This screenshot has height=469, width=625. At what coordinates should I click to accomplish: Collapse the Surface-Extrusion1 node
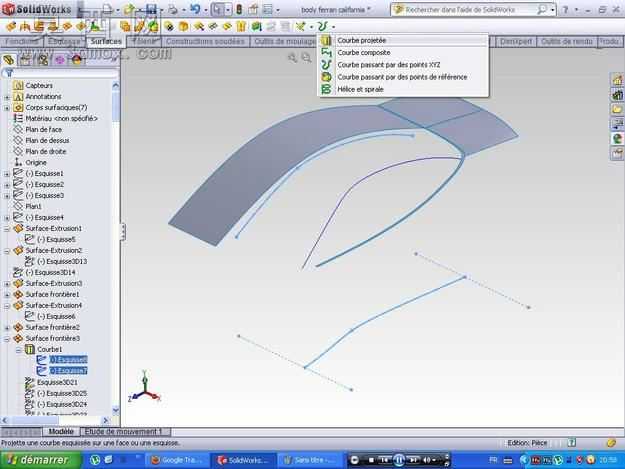coord(7,229)
